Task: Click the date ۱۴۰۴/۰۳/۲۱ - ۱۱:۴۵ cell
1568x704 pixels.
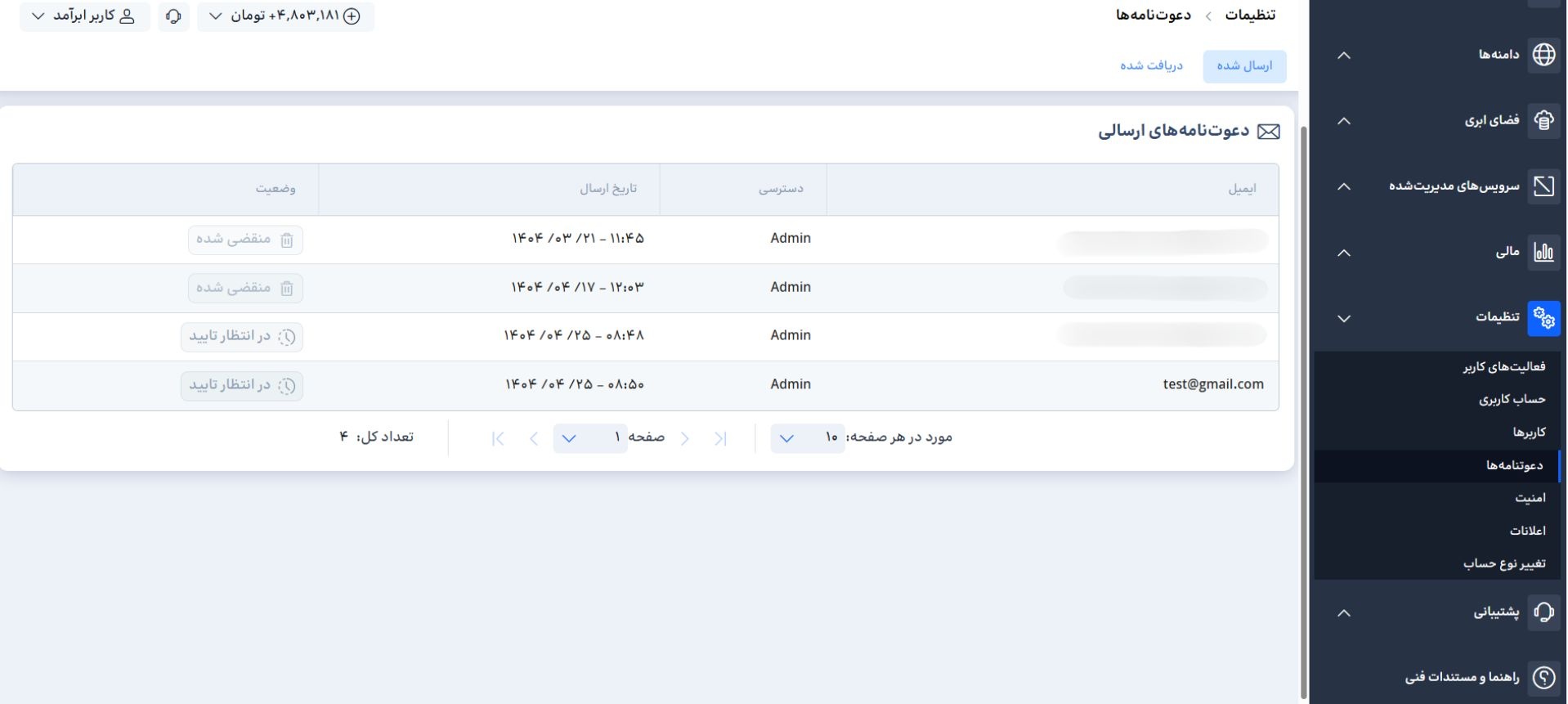Action: coord(578,239)
